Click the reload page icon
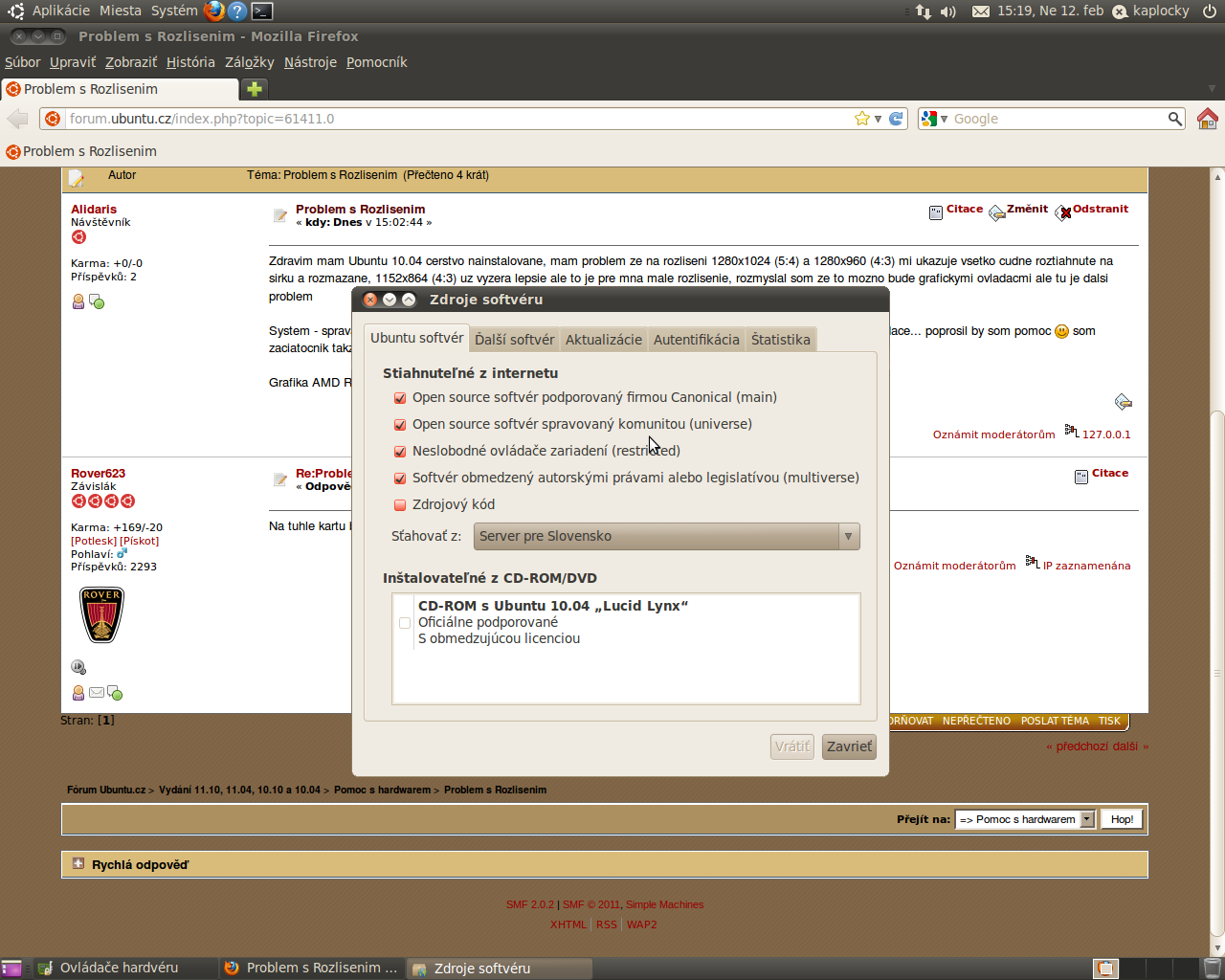 pyautogui.click(x=896, y=119)
